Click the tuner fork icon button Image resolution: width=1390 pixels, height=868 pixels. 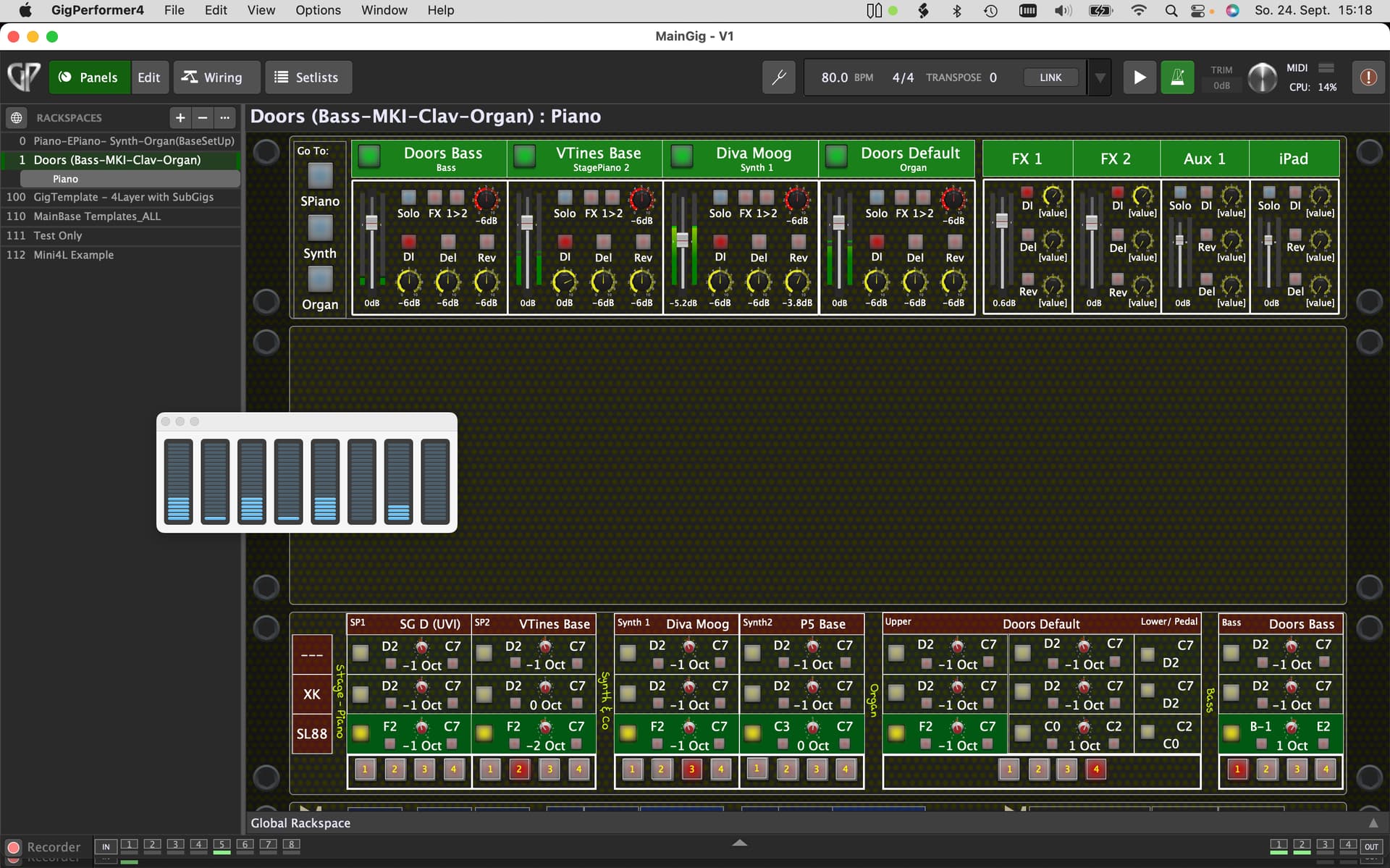(x=779, y=77)
